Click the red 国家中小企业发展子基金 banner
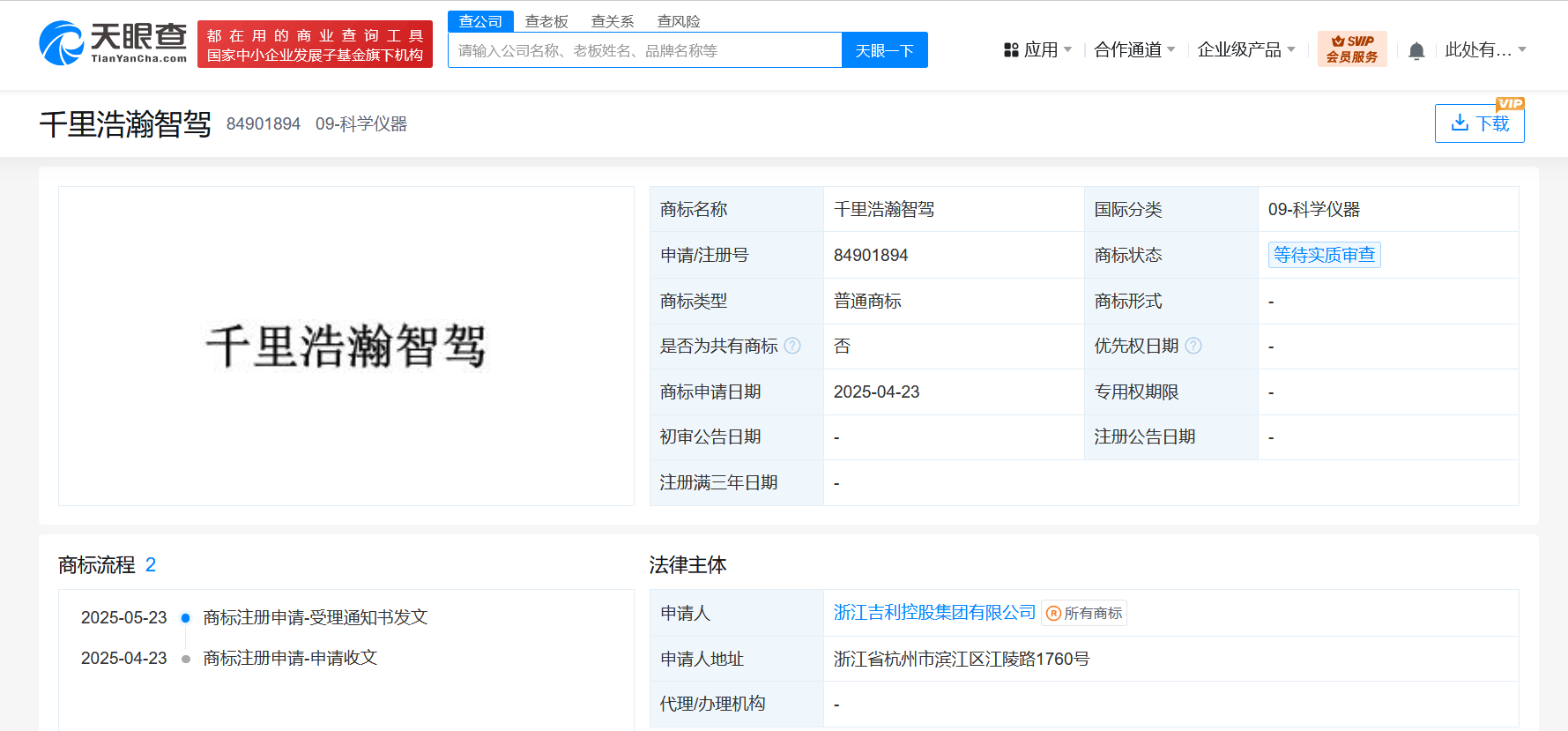1568x731 pixels. click(315, 45)
